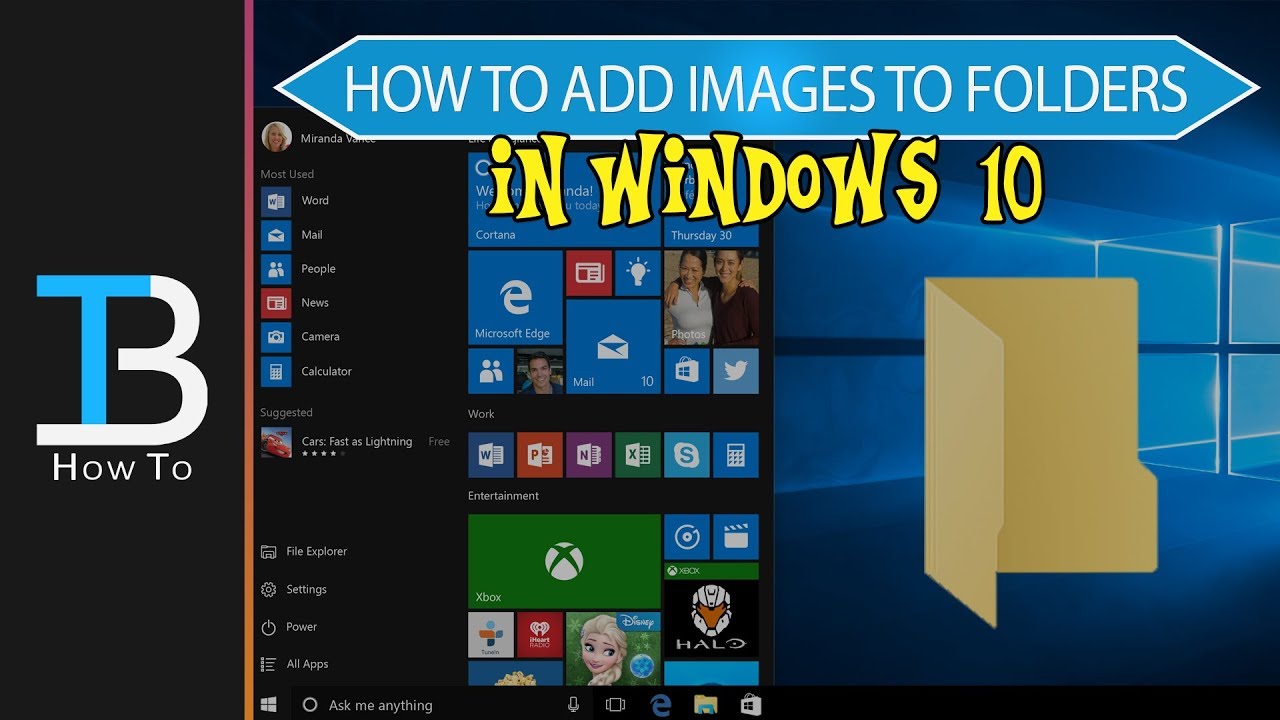Open the OneNote tile in Work group
Viewport: 1280px width, 720px height.
589,455
